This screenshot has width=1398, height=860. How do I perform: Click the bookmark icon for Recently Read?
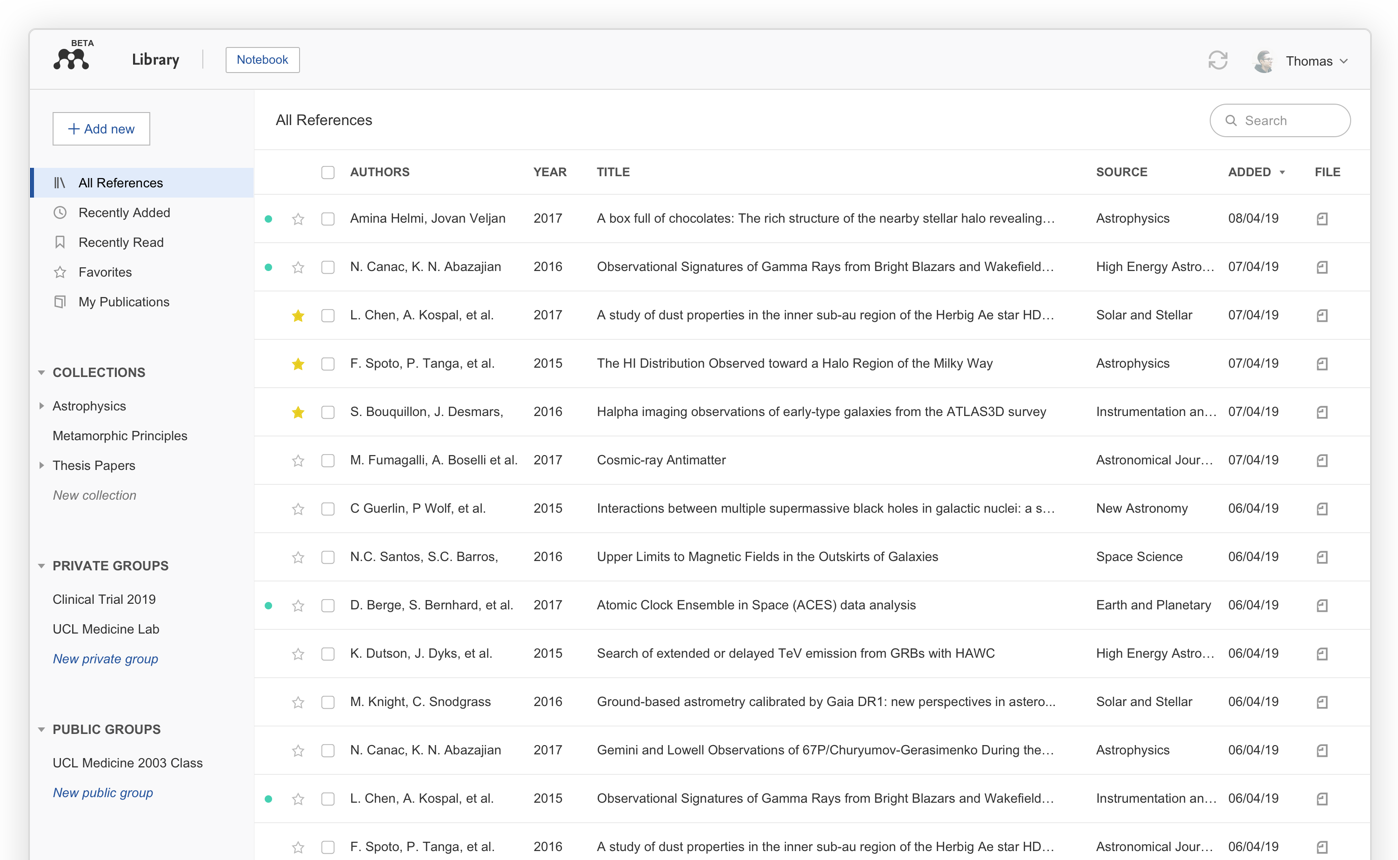click(60, 242)
